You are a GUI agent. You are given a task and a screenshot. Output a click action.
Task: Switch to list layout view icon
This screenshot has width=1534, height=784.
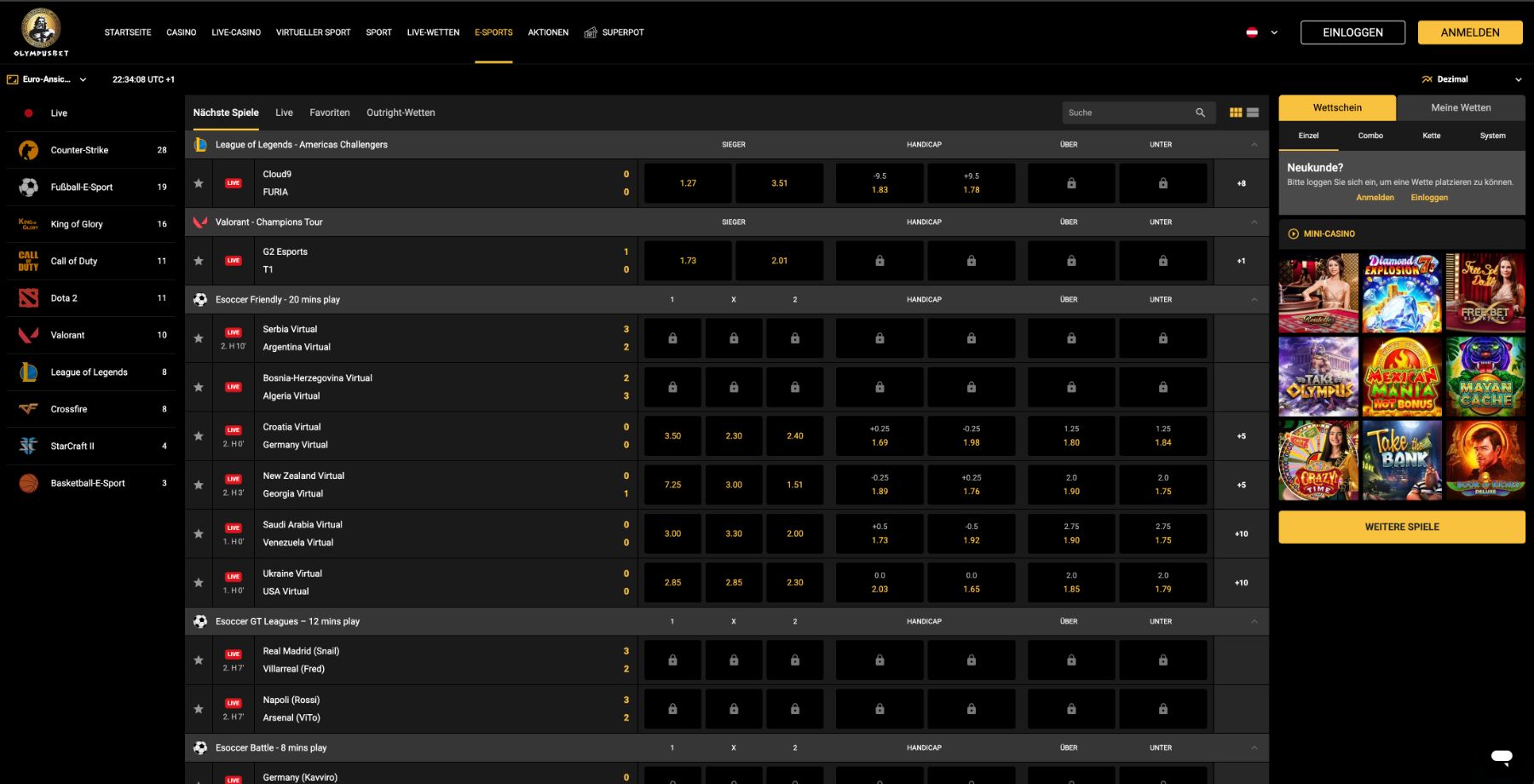click(x=1253, y=112)
